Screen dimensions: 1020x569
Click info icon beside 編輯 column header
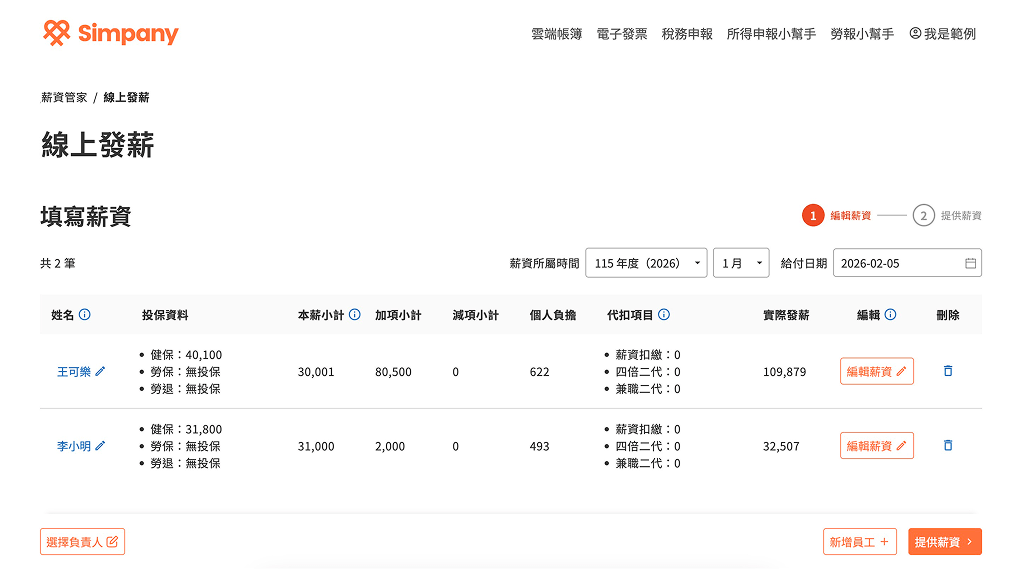click(891, 315)
